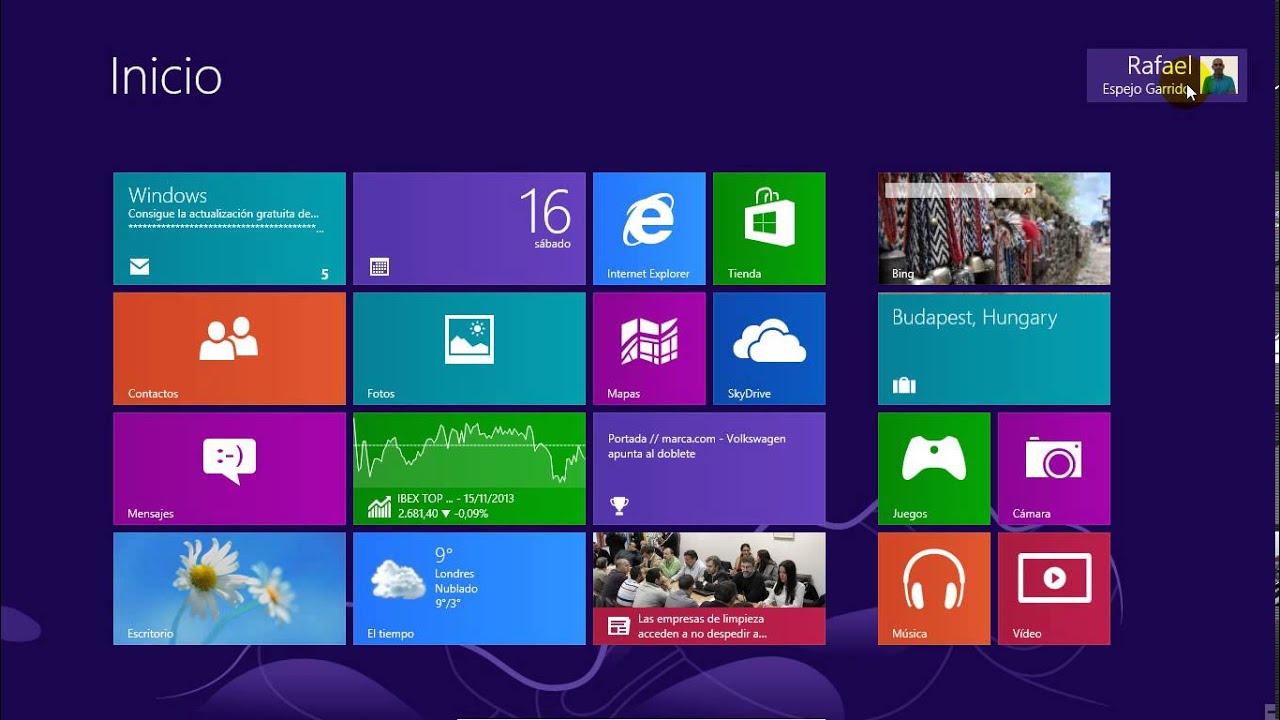Open the Juegos Xbox tile
The image size is (1280, 720).
pos(934,468)
